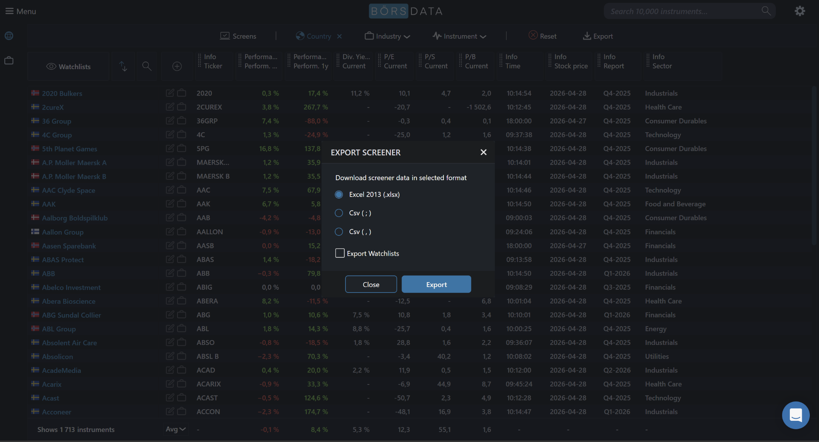Click the portfolio icon for 2cureX row
This screenshot has width=819, height=442.
[x=181, y=107]
